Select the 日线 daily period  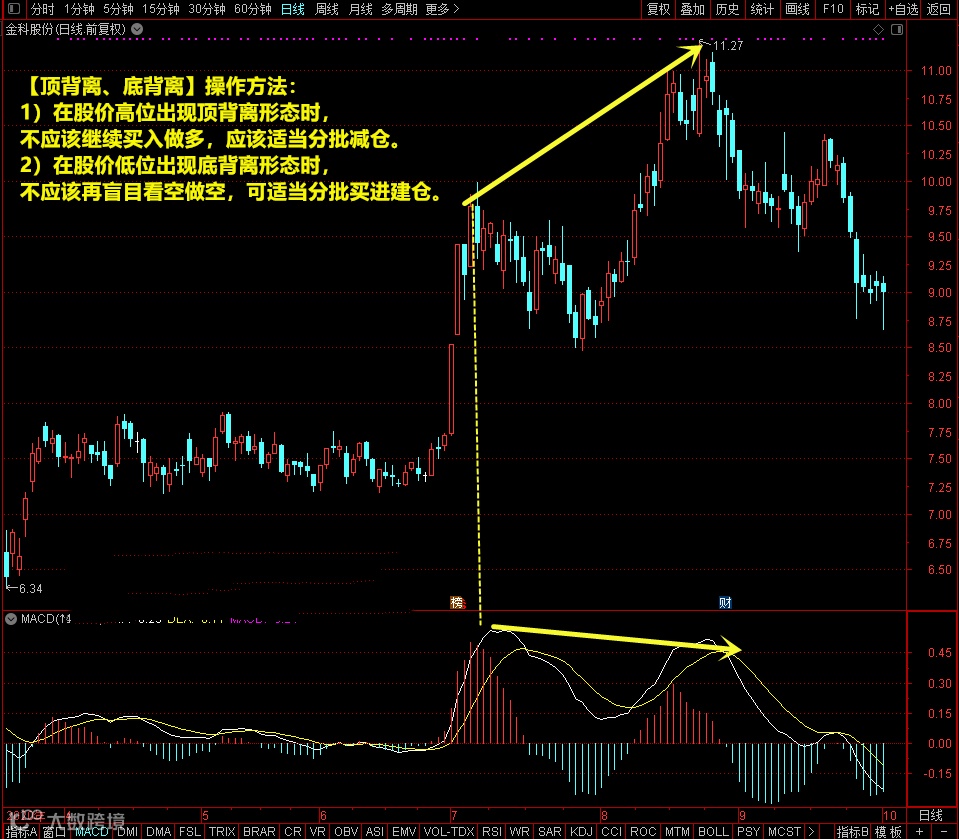(x=293, y=9)
